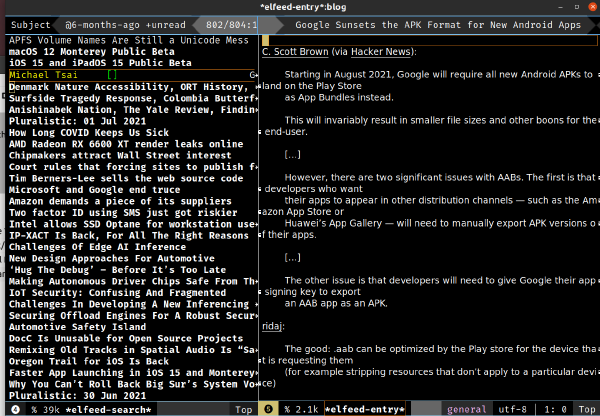Click the yellow cursor block in entry header
Screen dimensions: 600x416
coord(266,41)
